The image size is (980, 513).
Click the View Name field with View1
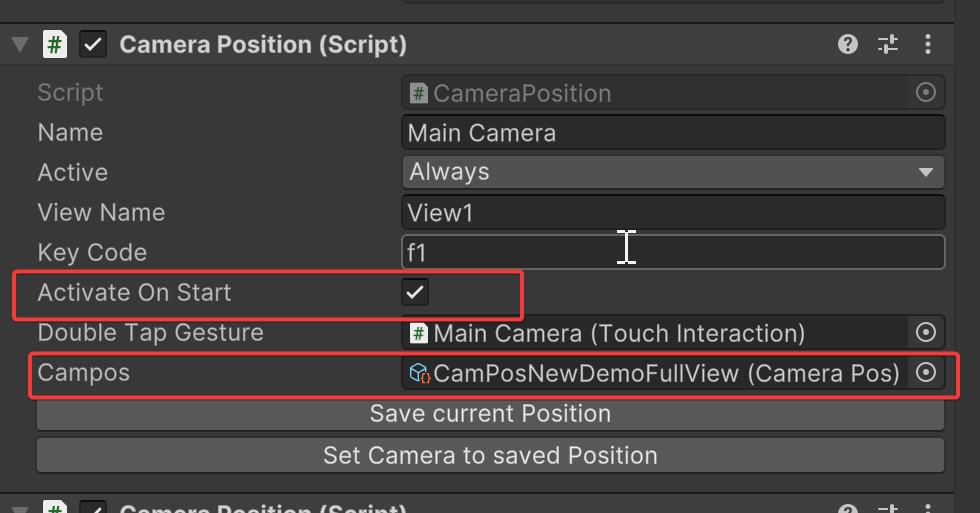tap(673, 212)
